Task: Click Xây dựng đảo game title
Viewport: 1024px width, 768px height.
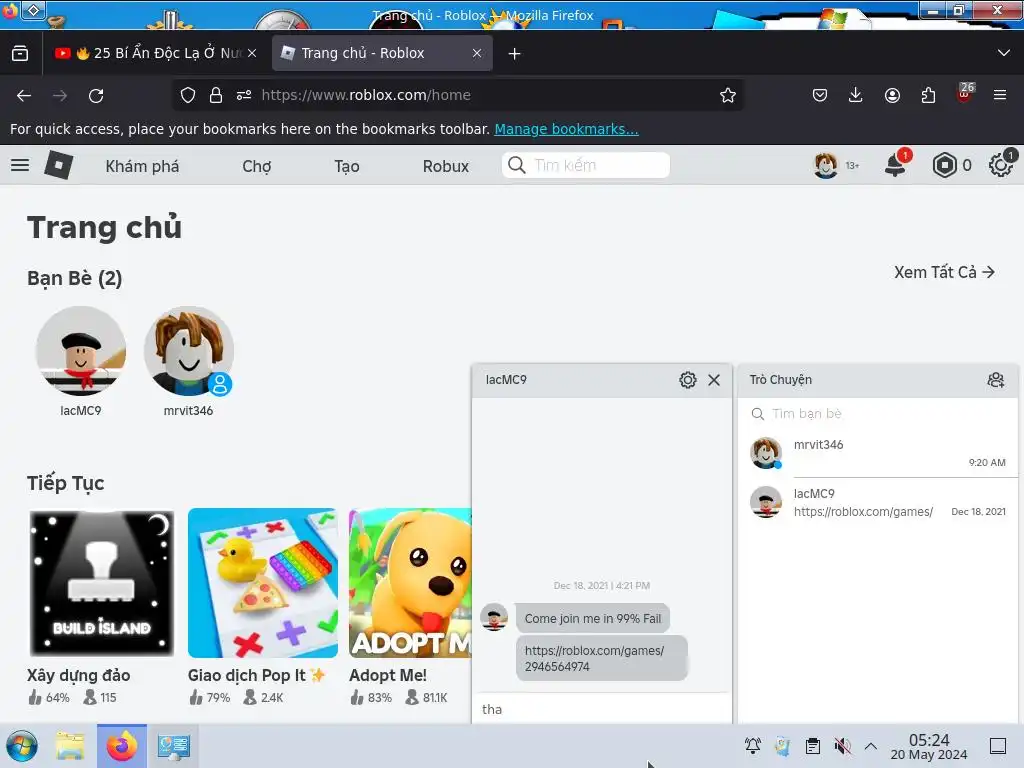Action: pyautogui.click(x=78, y=675)
